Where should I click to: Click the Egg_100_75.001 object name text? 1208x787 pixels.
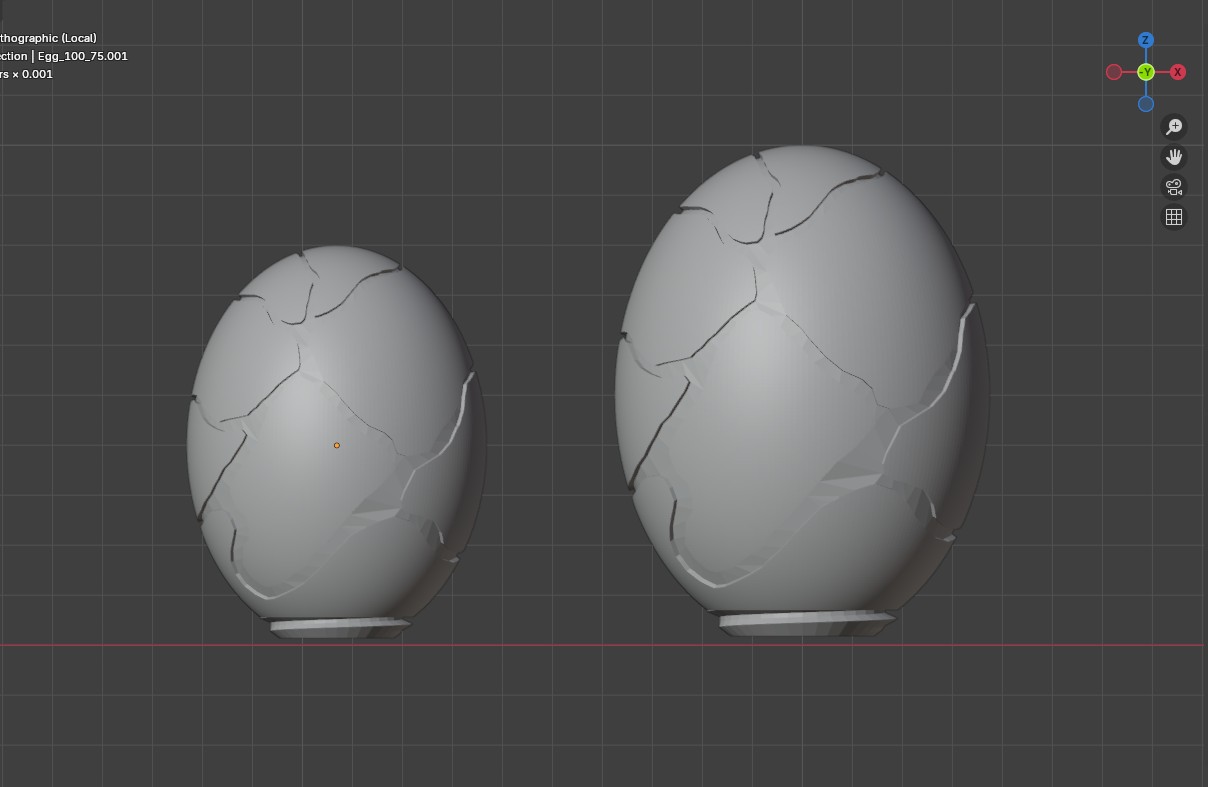pyautogui.click(x=83, y=56)
